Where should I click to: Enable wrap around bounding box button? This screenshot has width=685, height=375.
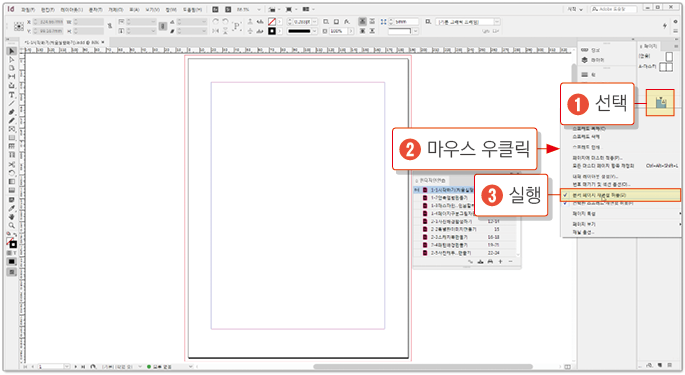pos(372,21)
